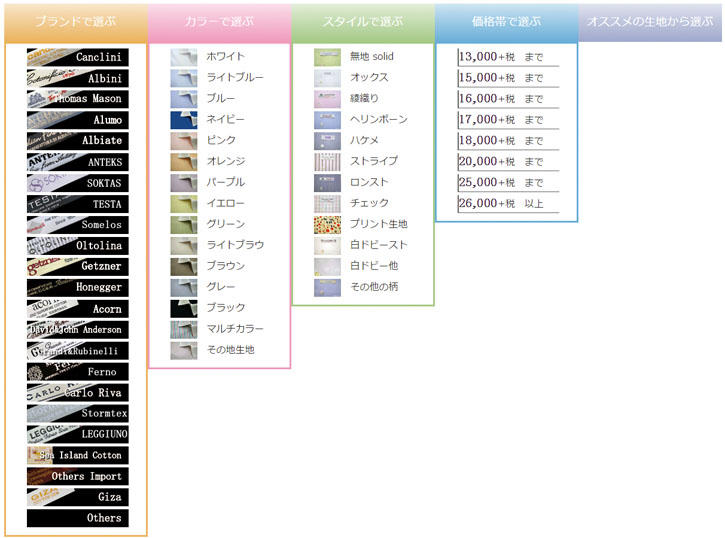725x538 pixels.
Task: Select the スタイルで選ぶ tab
Action: click(363, 21)
